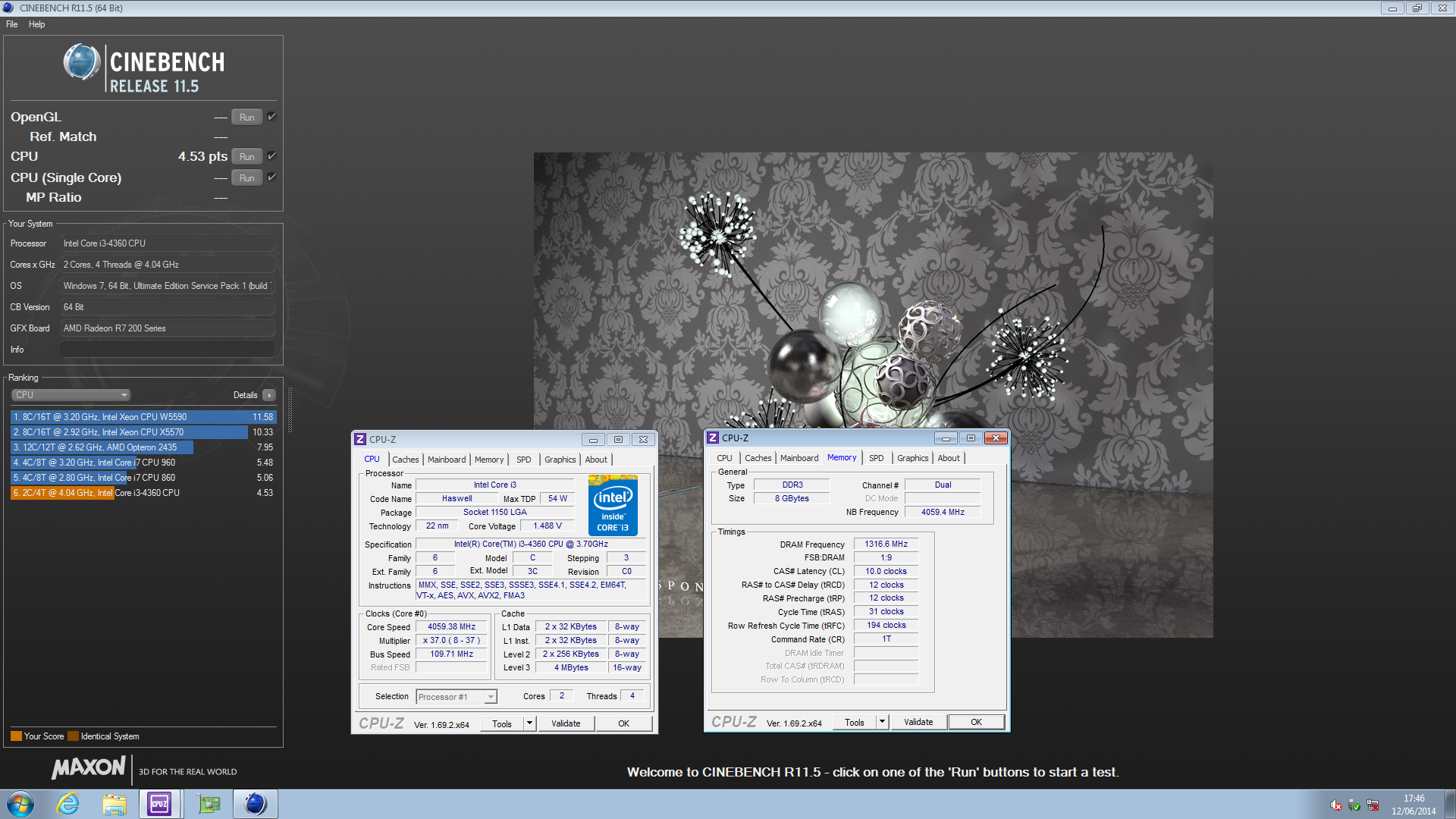Select the Core i7 CPU 960 ranking row
The image size is (1456, 819).
click(143, 463)
